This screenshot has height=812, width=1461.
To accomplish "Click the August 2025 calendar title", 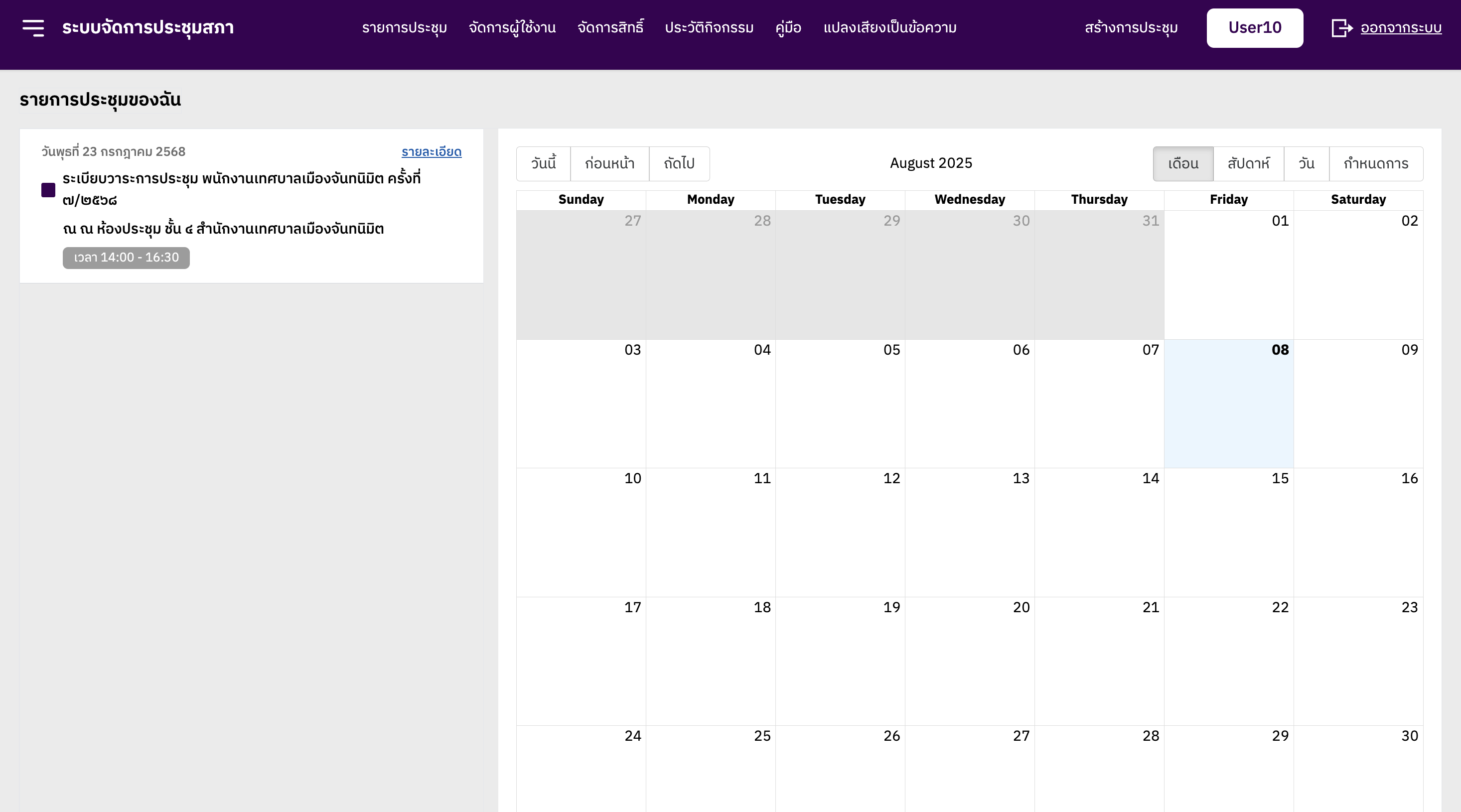I will 931,163.
